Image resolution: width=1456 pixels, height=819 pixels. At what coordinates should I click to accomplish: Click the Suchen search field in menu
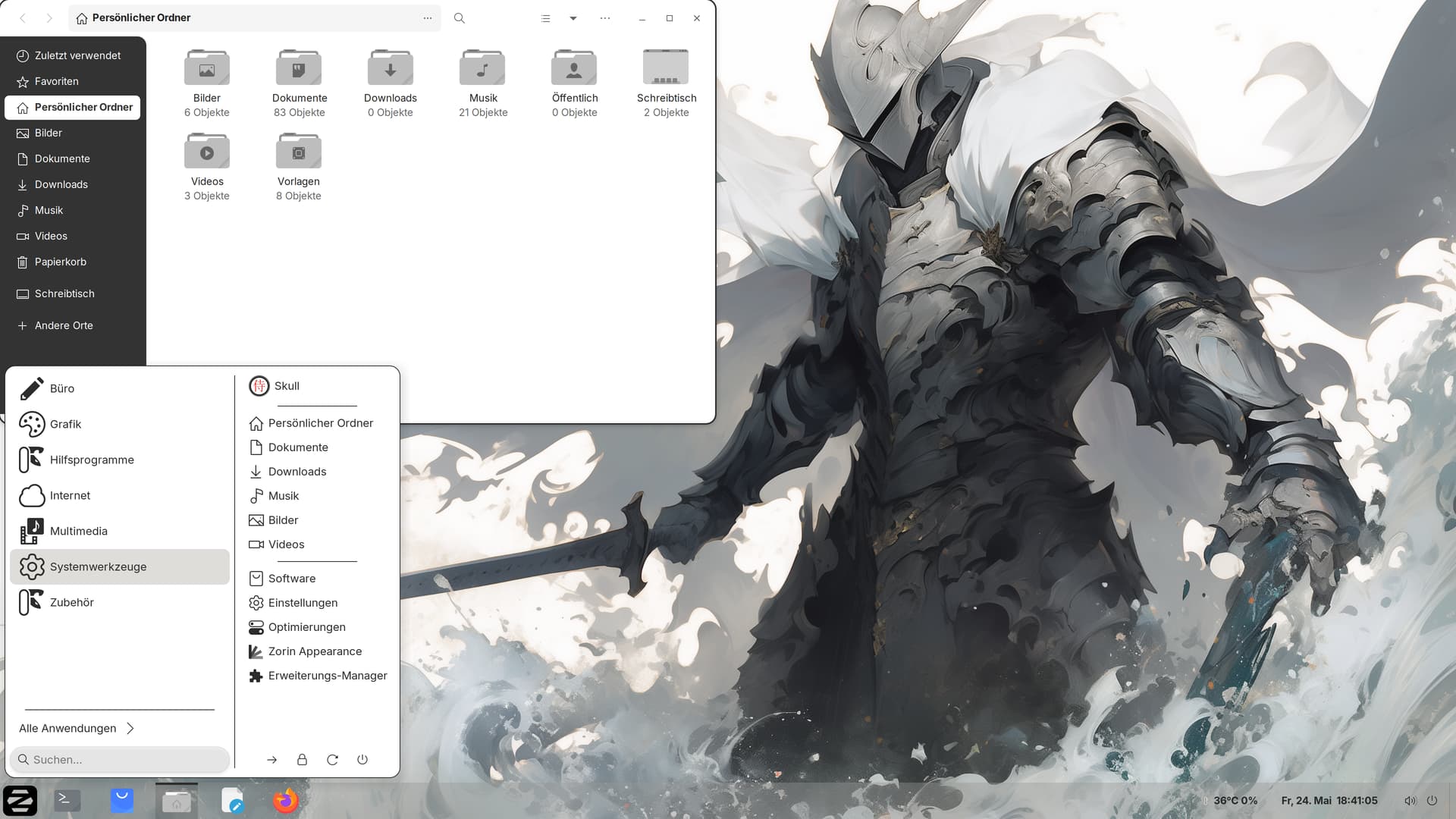pyautogui.click(x=120, y=759)
